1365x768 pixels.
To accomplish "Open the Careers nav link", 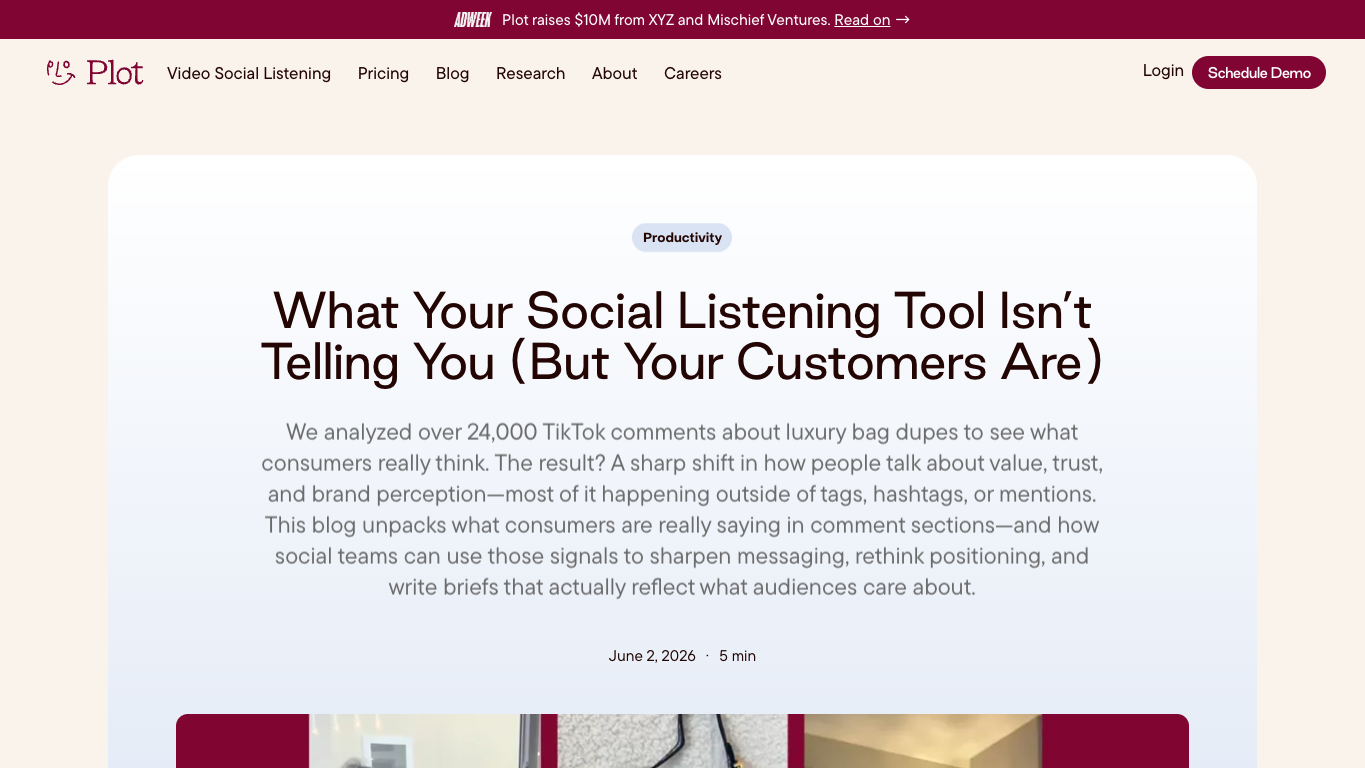I will (692, 73).
